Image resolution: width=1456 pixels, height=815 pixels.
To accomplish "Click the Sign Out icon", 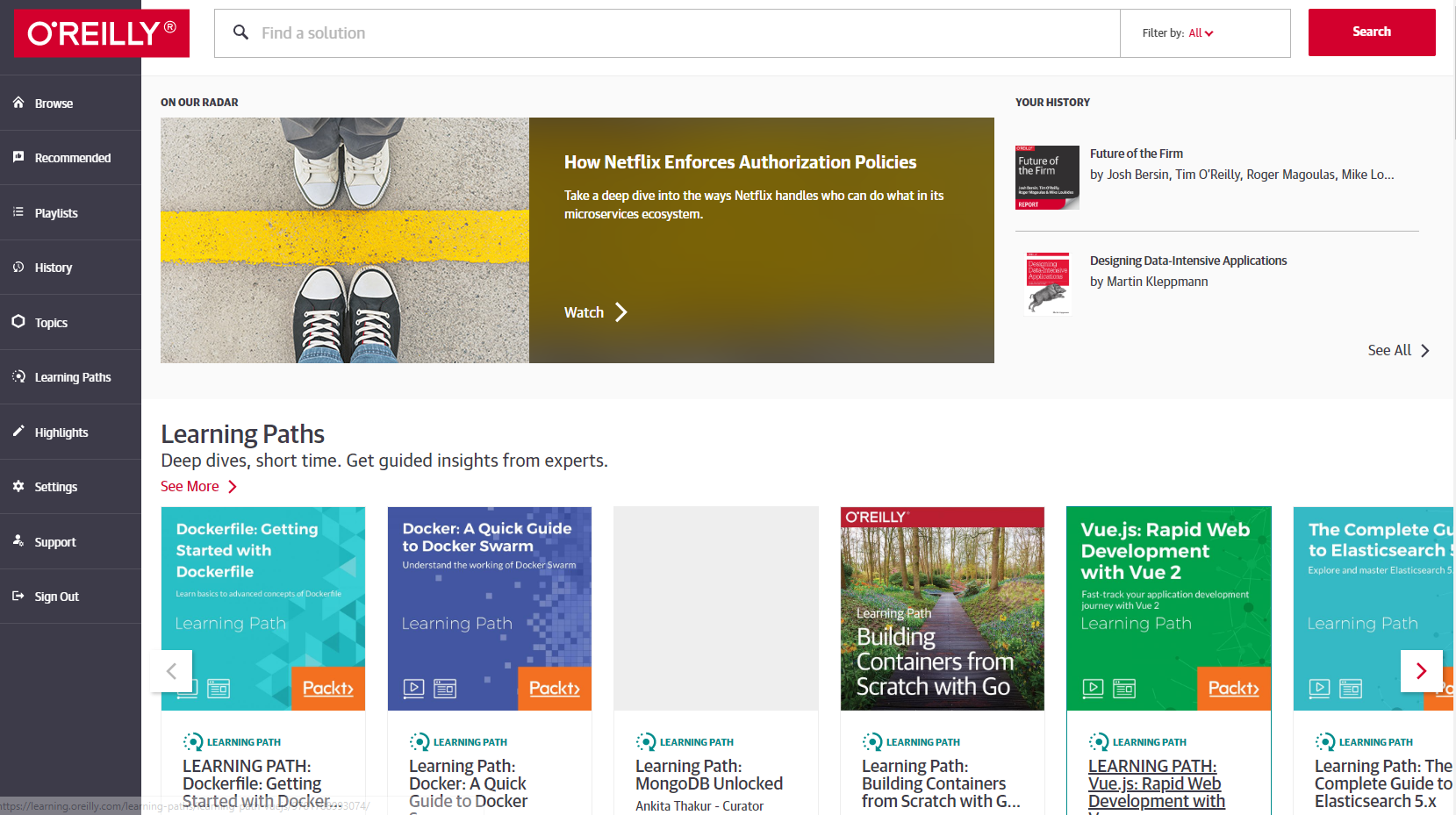I will (18, 596).
